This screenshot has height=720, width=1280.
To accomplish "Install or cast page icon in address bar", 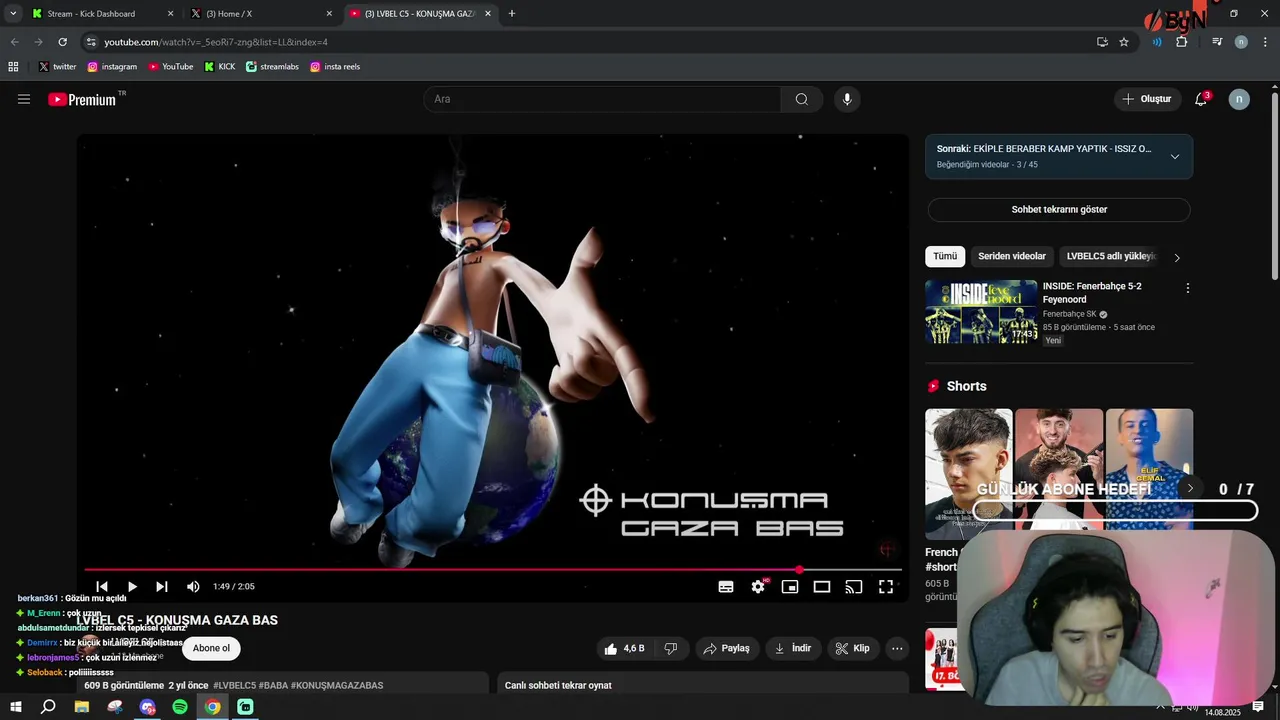I will 1102,42.
